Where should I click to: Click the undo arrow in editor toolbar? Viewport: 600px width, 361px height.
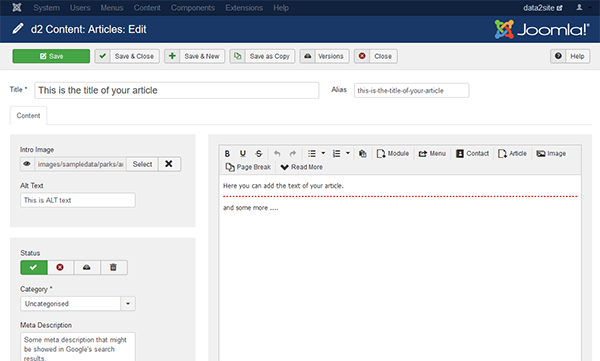tap(277, 154)
